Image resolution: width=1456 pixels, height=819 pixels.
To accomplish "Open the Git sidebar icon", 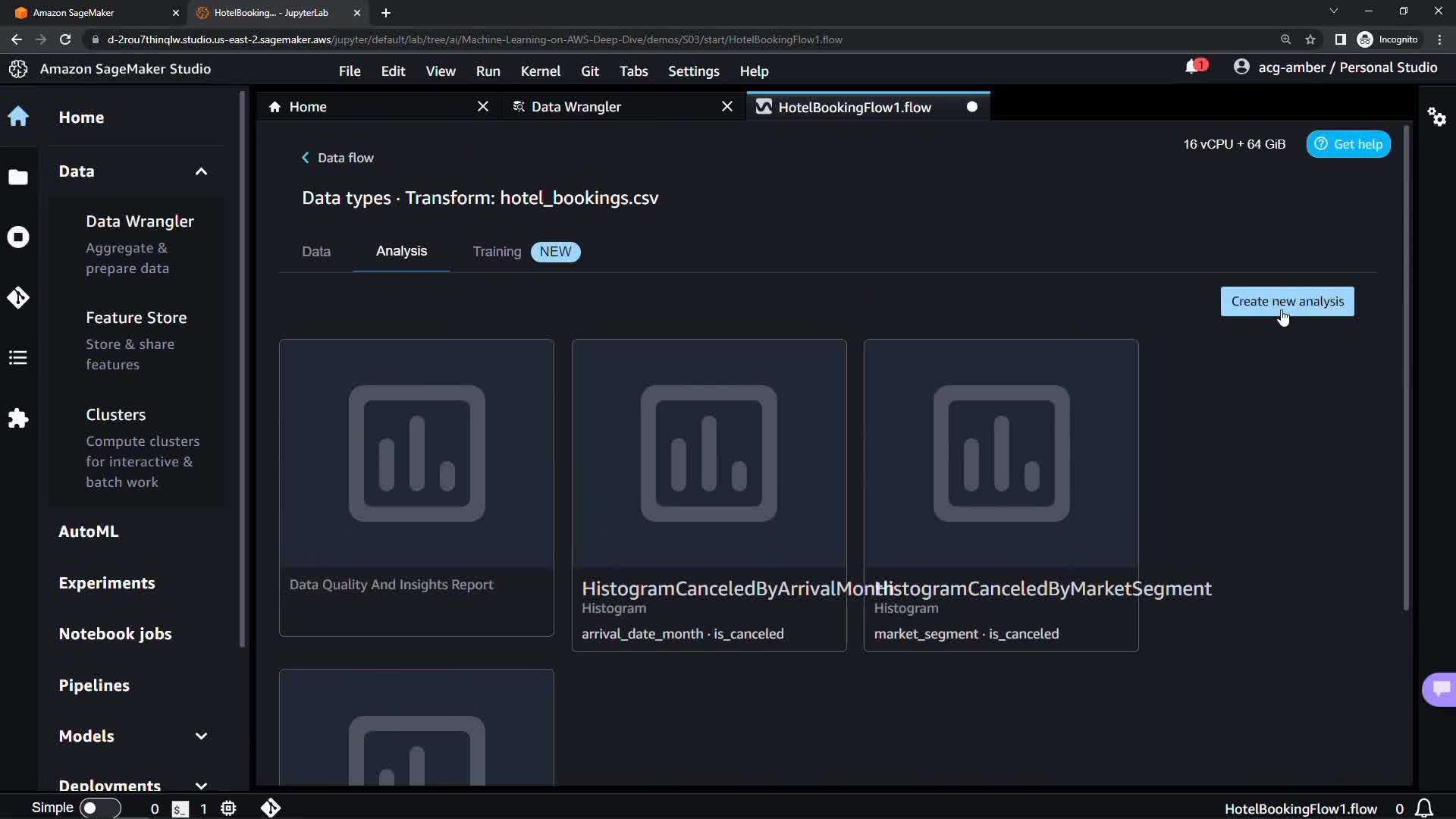I will (18, 297).
